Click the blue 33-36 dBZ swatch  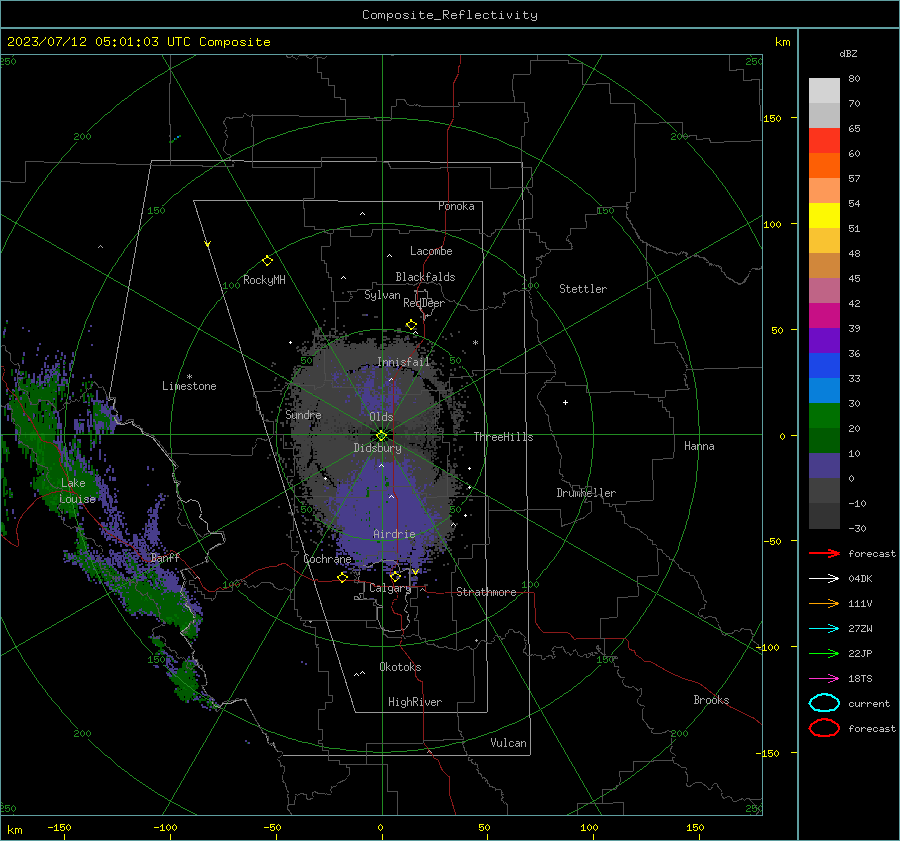click(824, 365)
